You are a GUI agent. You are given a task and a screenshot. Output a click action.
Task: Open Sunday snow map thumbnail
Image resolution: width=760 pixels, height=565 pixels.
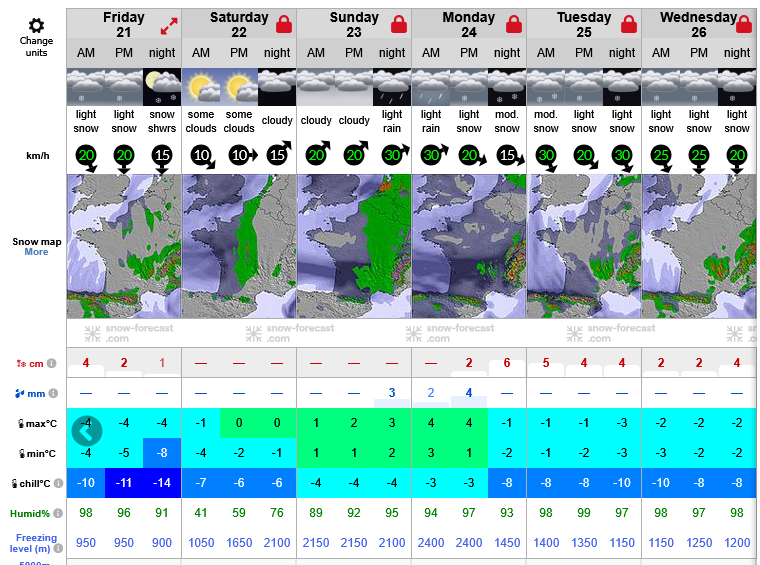coord(354,246)
